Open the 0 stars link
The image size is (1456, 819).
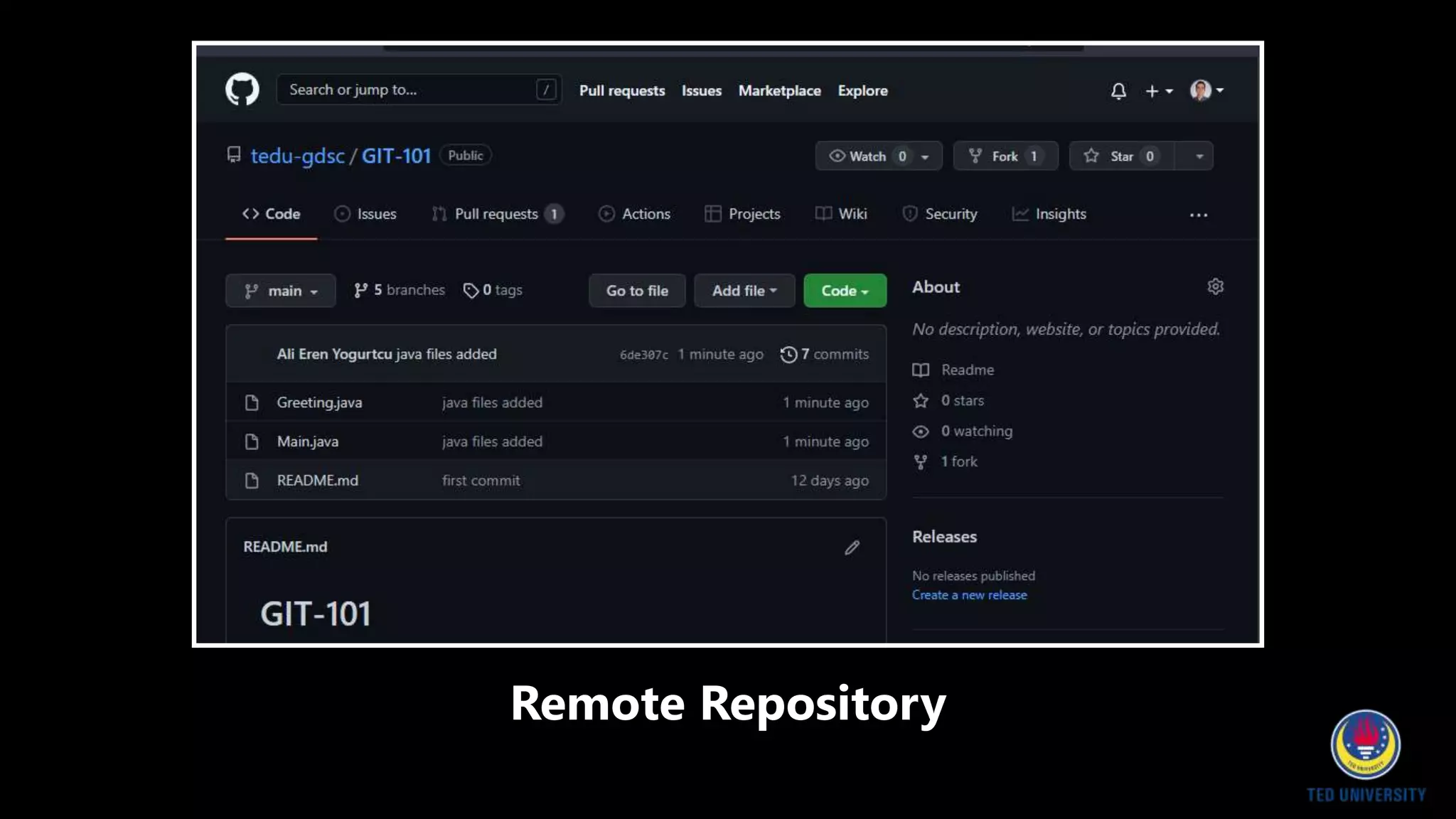pos(948,400)
